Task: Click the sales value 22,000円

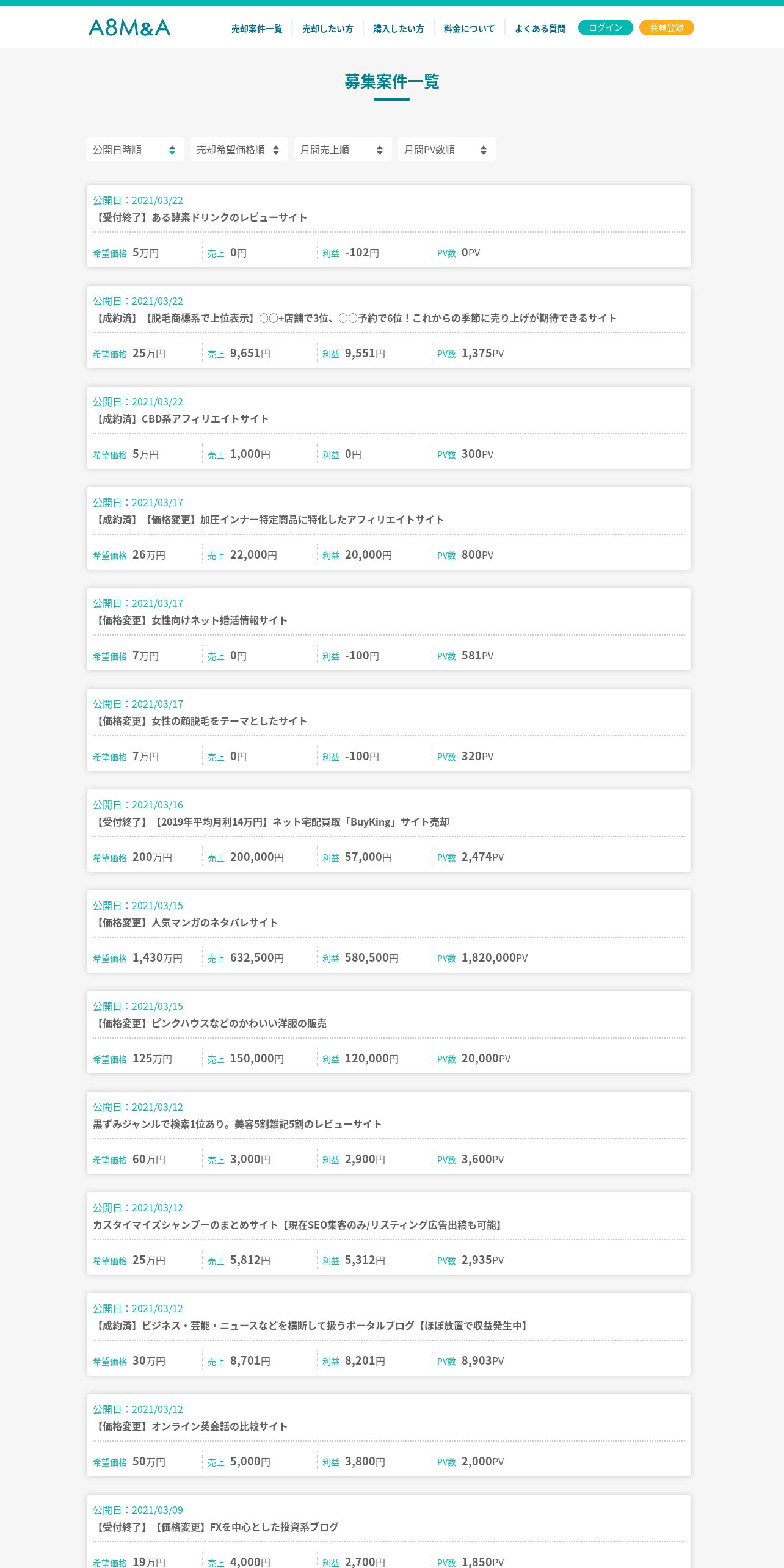Action: (x=253, y=555)
